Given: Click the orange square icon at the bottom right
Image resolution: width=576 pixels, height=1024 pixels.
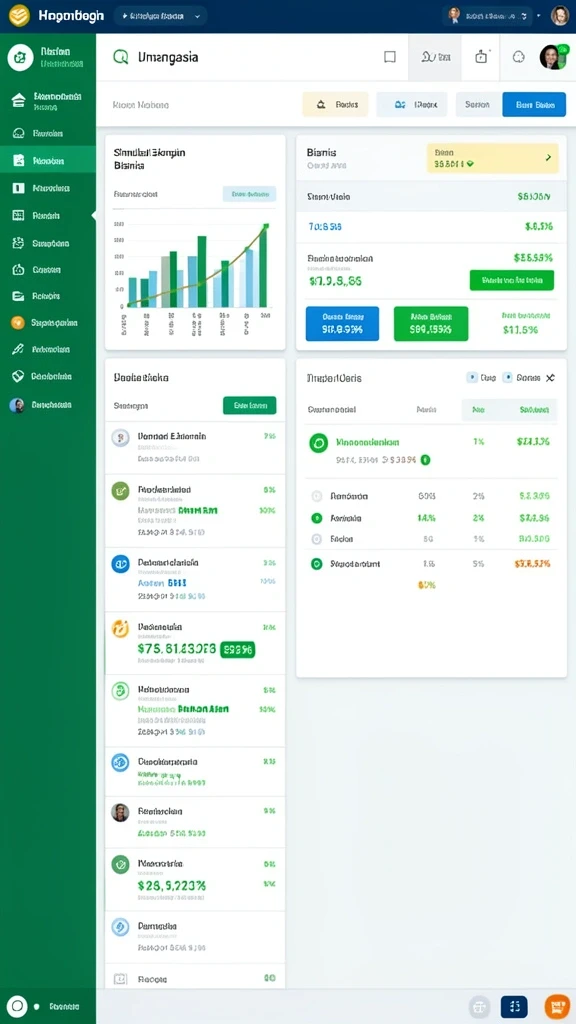Looking at the screenshot, I should click(557, 1006).
